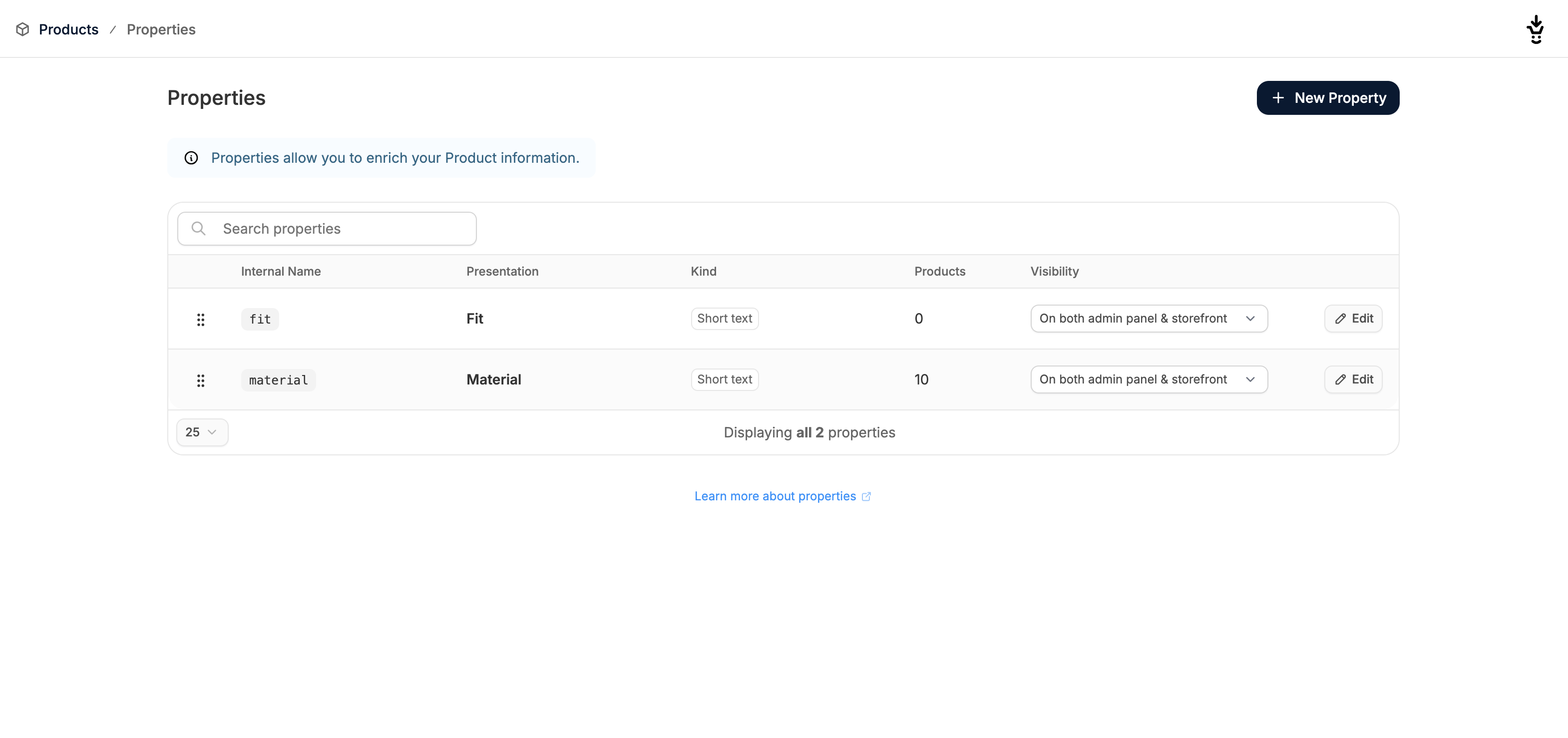The image size is (1568, 738).
Task: Click the search magnifier icon
Action: pos(198,228)
